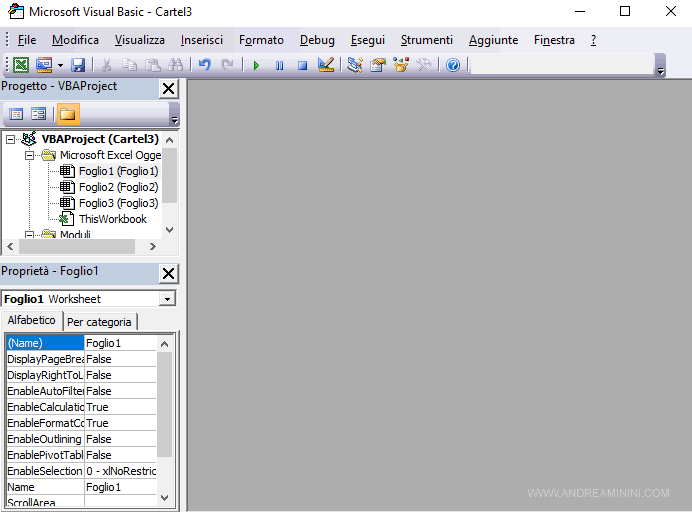The image size is (692, 513).
Task: Open the Finestra menu
Action: [x=554, y=40]
